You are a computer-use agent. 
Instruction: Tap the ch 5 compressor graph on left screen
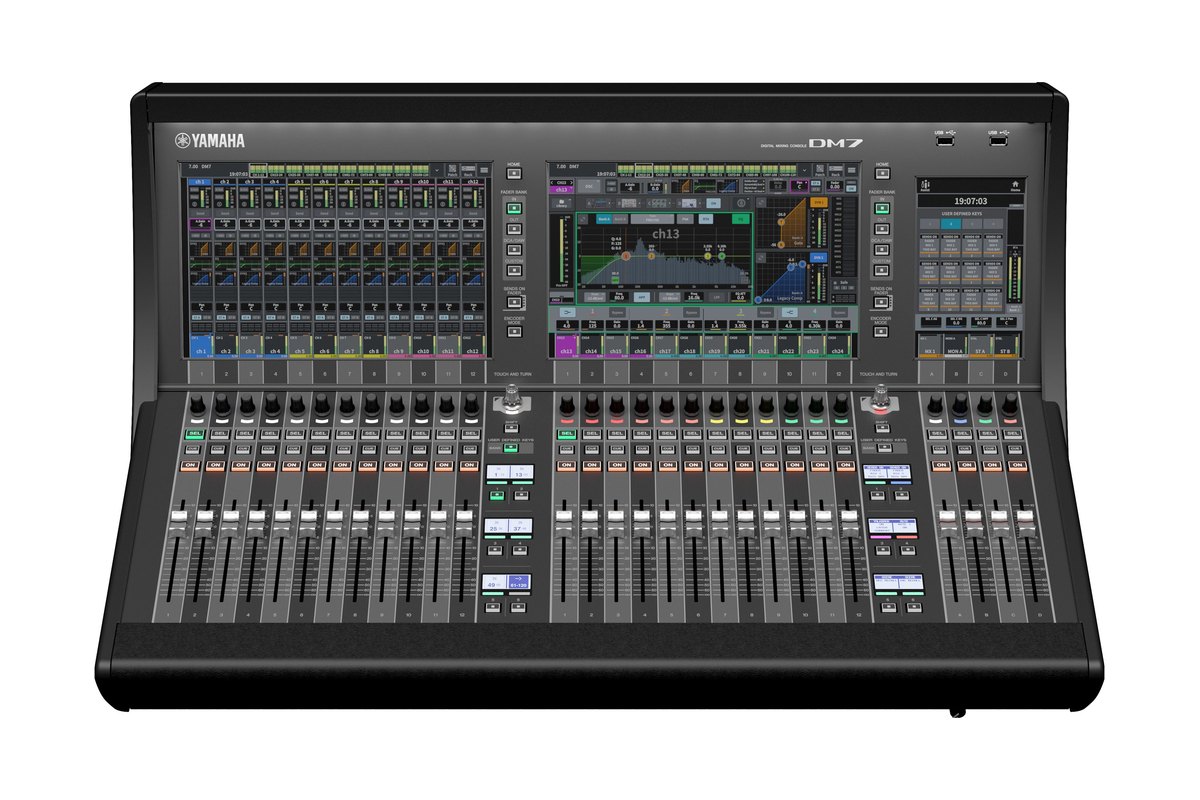[299, 279]
